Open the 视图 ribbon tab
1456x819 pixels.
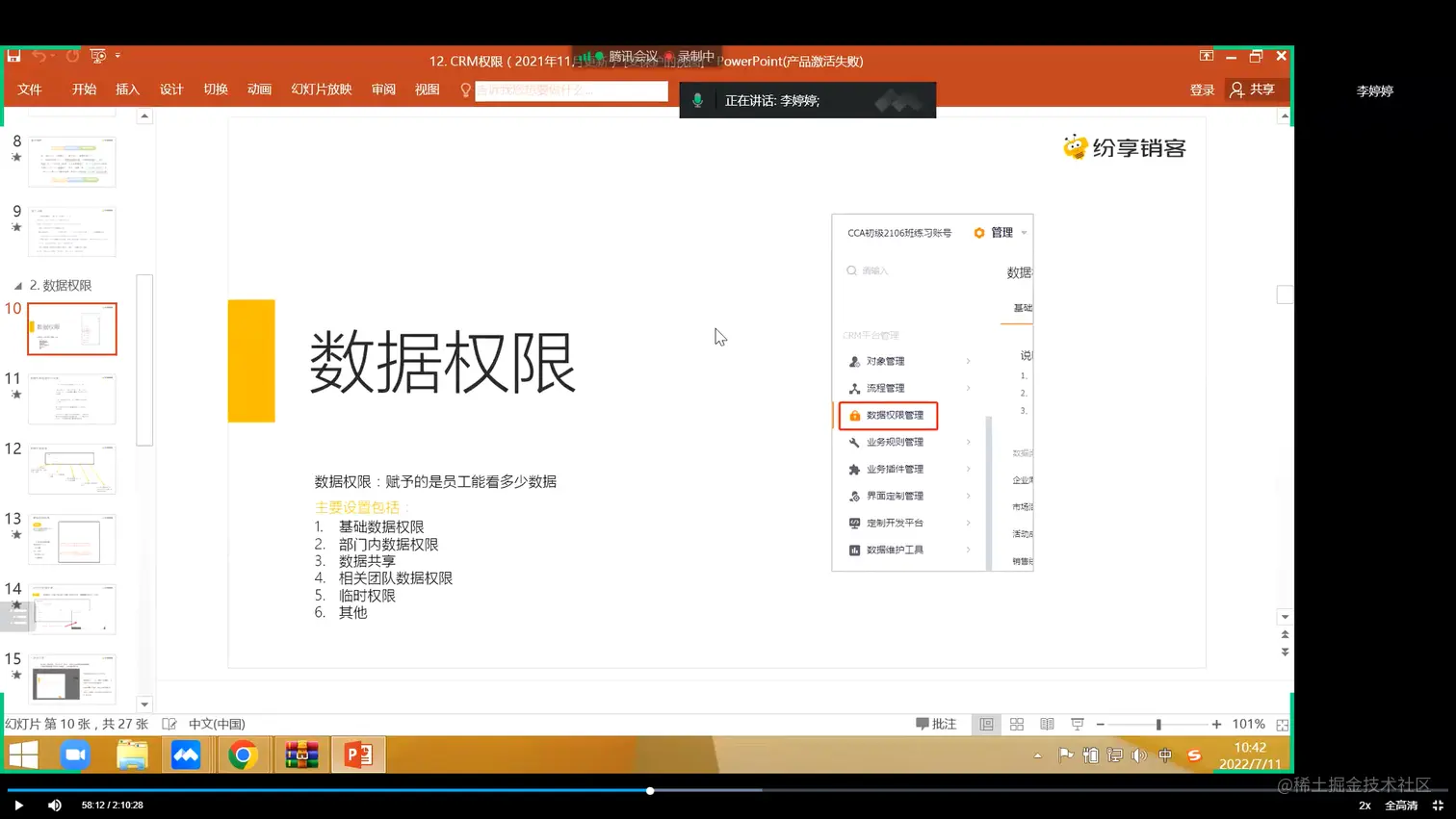pos(427,90)
